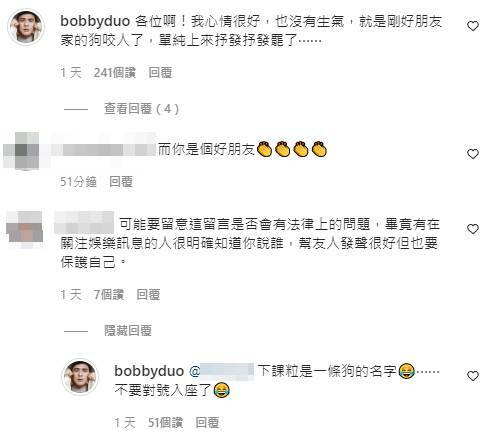Viewport: 492px width, 433px height.
Task: Tap heart on the legal-issue warning comment
Action: point(473,229)
